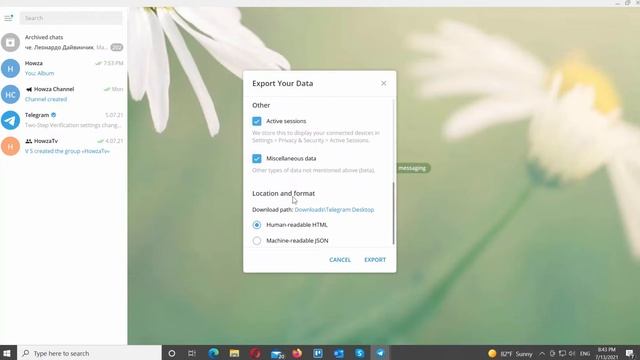The image size is (640, 360).
Task: Select Machine-readable JSON format
Action: tap(257, 241)
